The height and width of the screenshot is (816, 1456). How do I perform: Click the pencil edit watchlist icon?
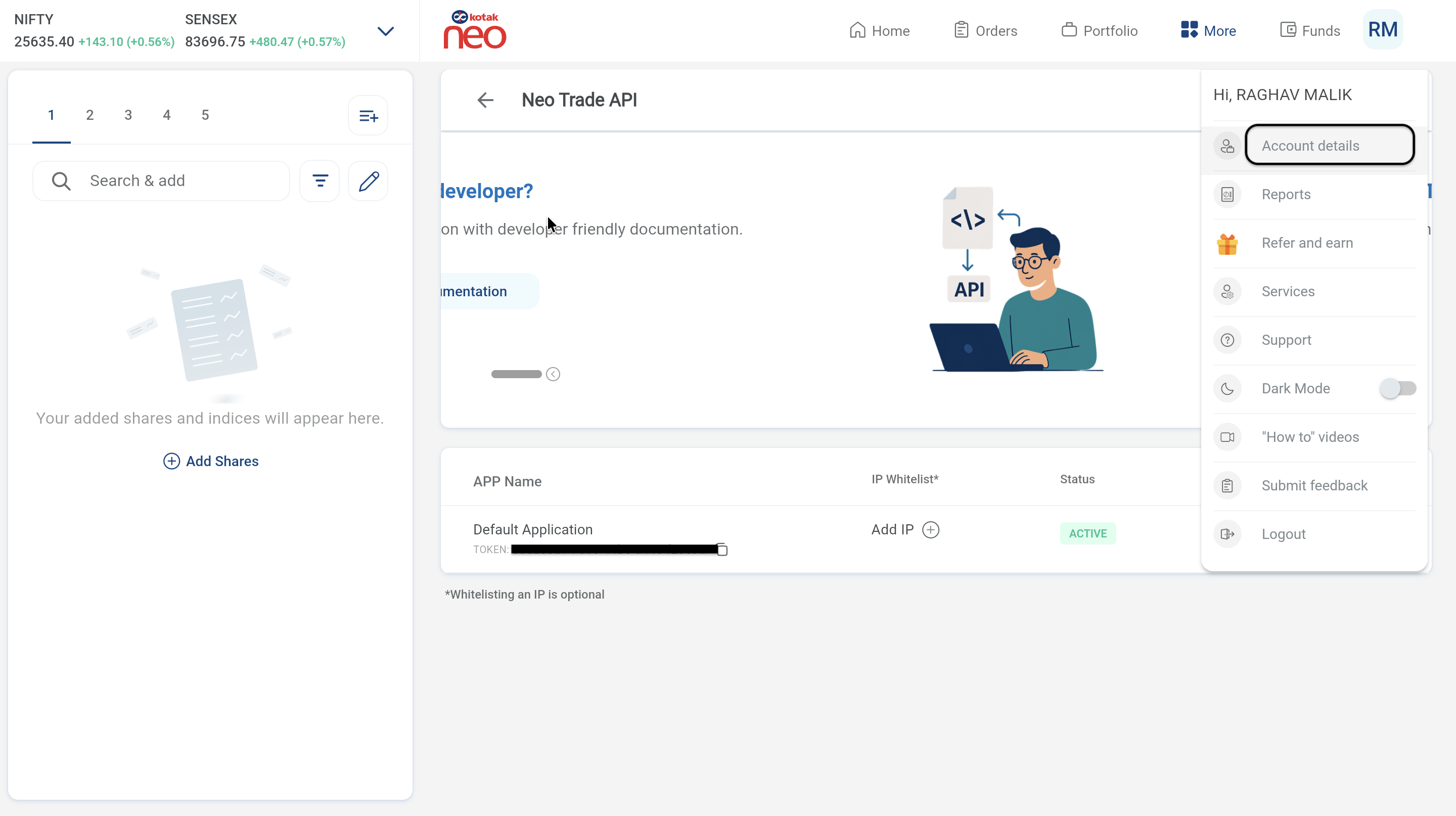point(369,181)
